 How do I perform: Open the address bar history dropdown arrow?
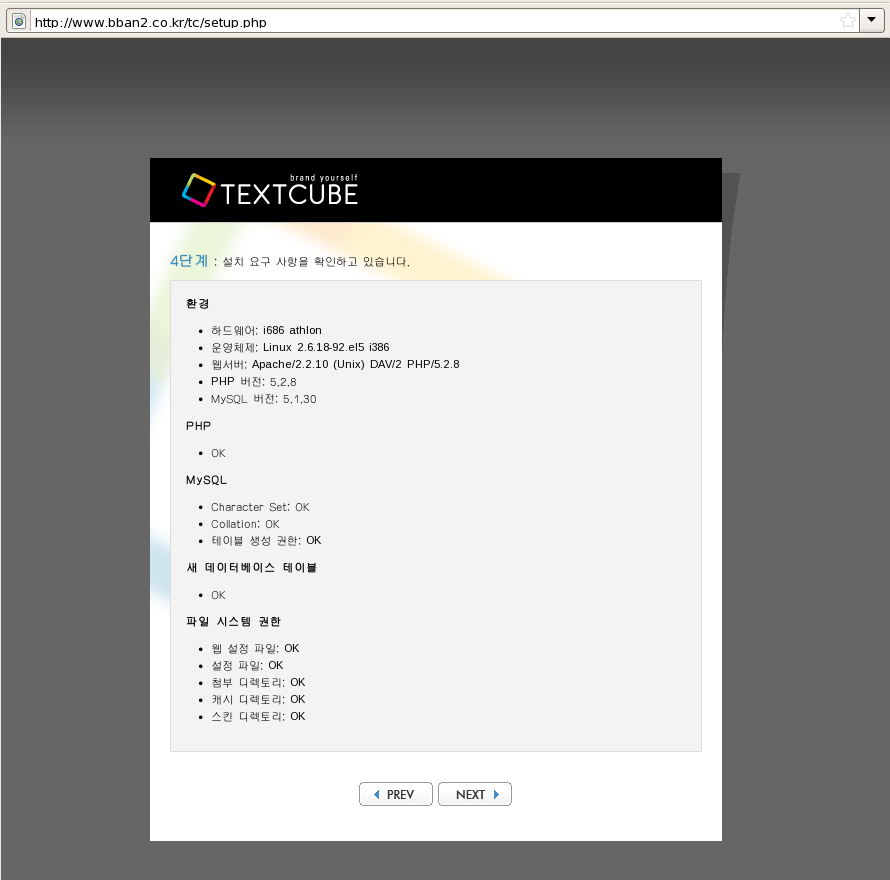point(871,20)
